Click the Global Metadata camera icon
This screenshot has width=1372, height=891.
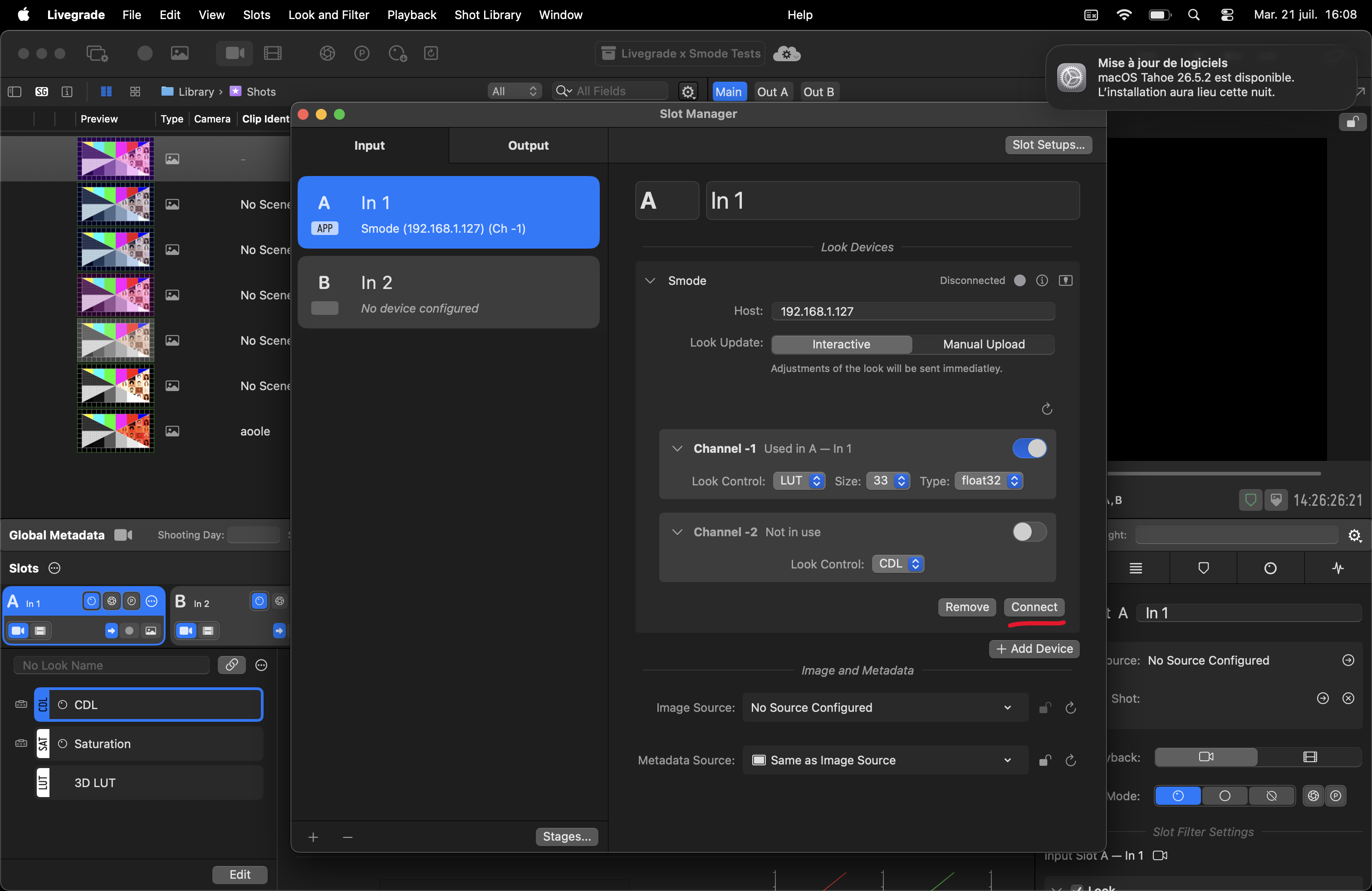[123, 535]
